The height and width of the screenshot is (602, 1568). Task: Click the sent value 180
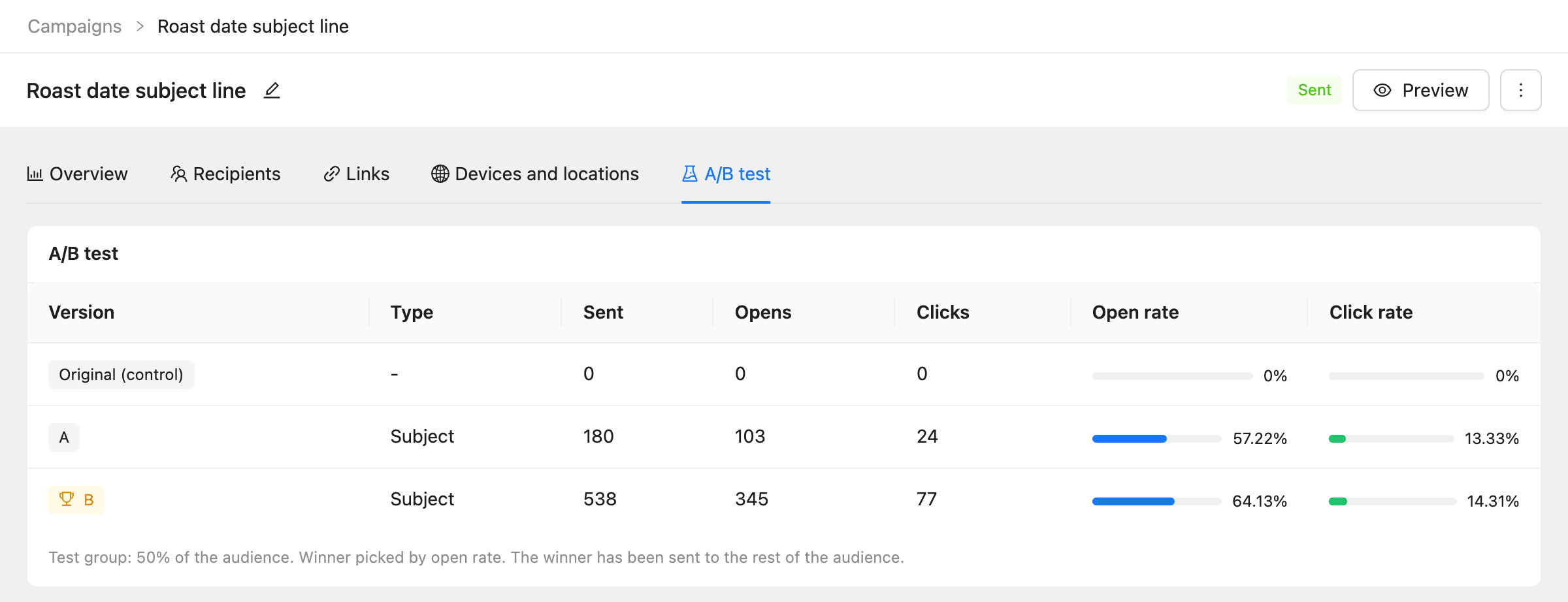click(x=598, y=436)
